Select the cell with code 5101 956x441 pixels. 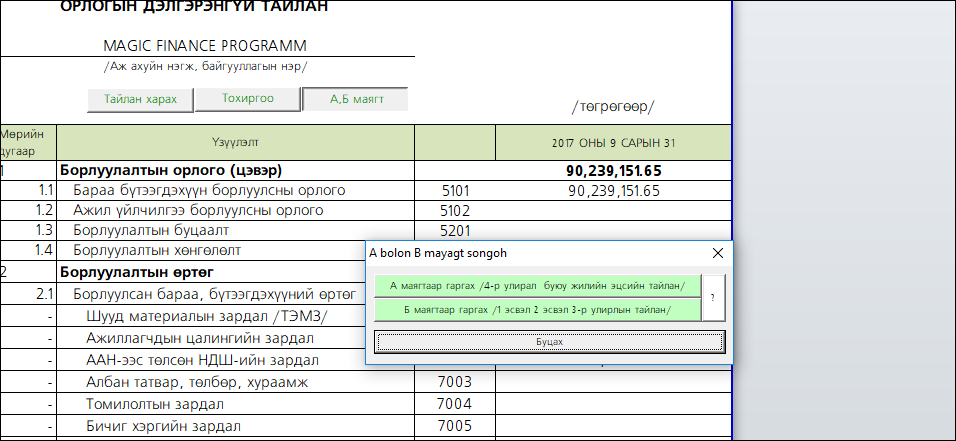(454, 190)
